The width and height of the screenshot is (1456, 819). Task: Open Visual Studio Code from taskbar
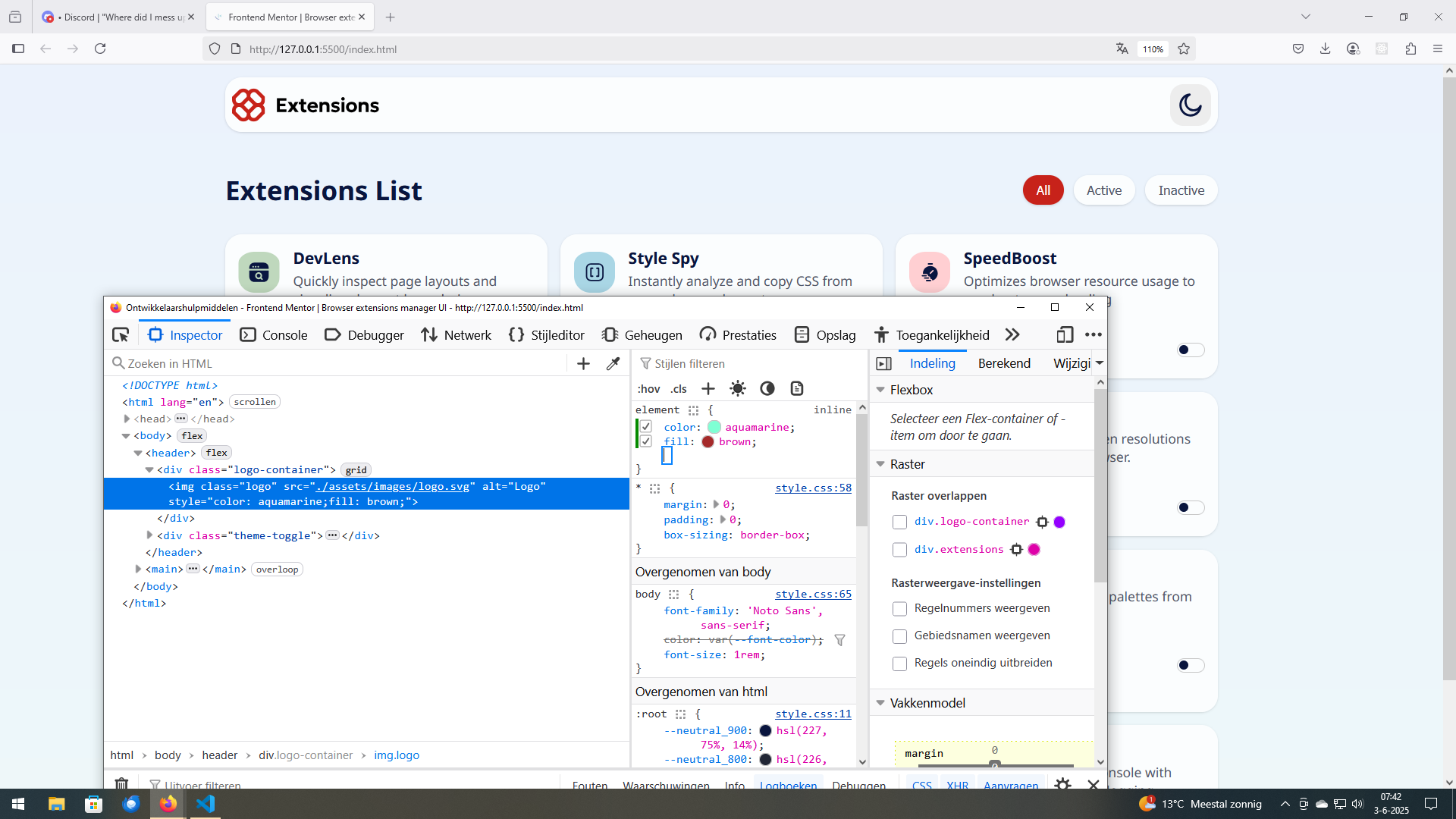(x=206, y=804)
